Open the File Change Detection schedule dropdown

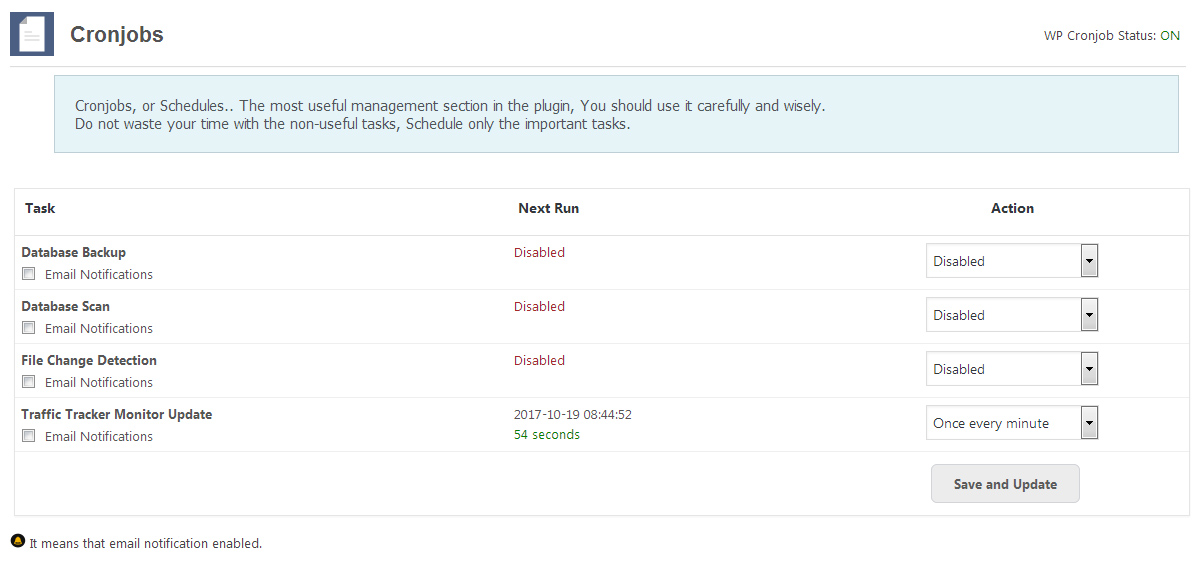click(x=1011, y=369)
